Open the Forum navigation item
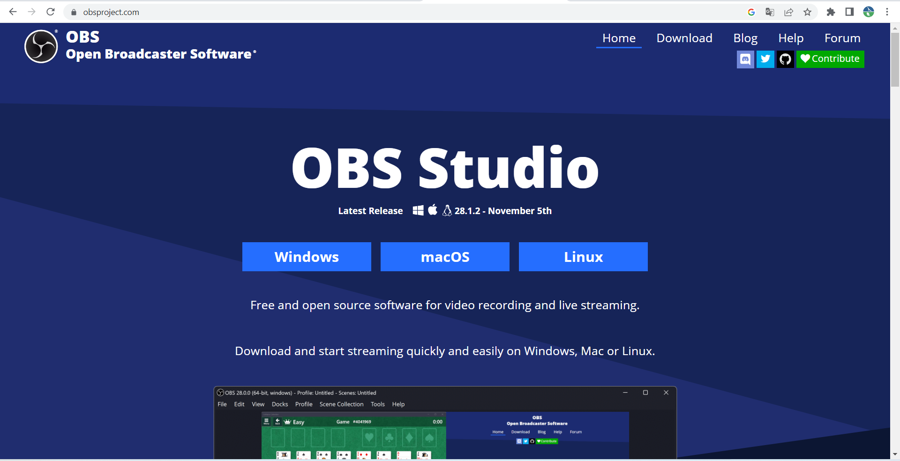 click(842, 38)
